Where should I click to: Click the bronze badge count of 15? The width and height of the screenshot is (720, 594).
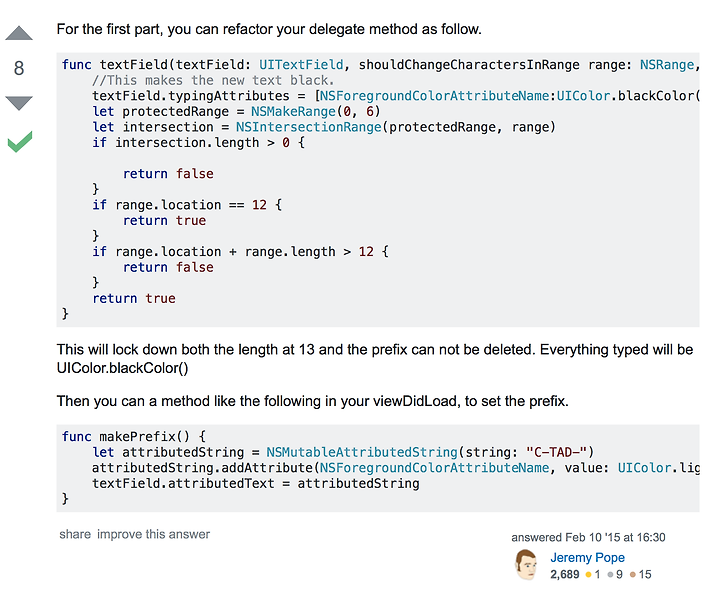click(x=641, y=574)
